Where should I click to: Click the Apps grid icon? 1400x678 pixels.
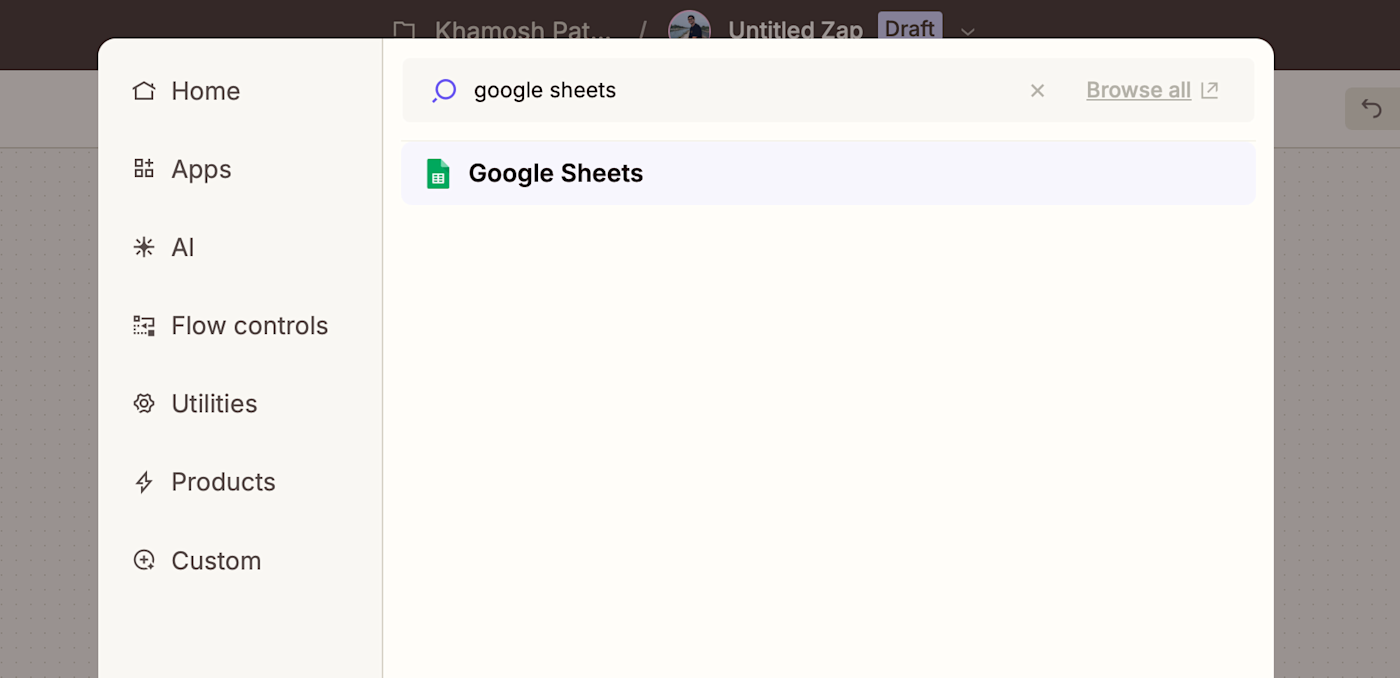pyautogui.click(x=144, y=169)
